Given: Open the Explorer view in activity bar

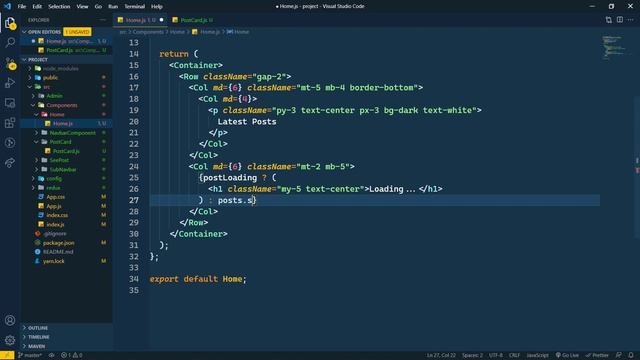Looking at the screenshot, I should [x=10, y=22].
